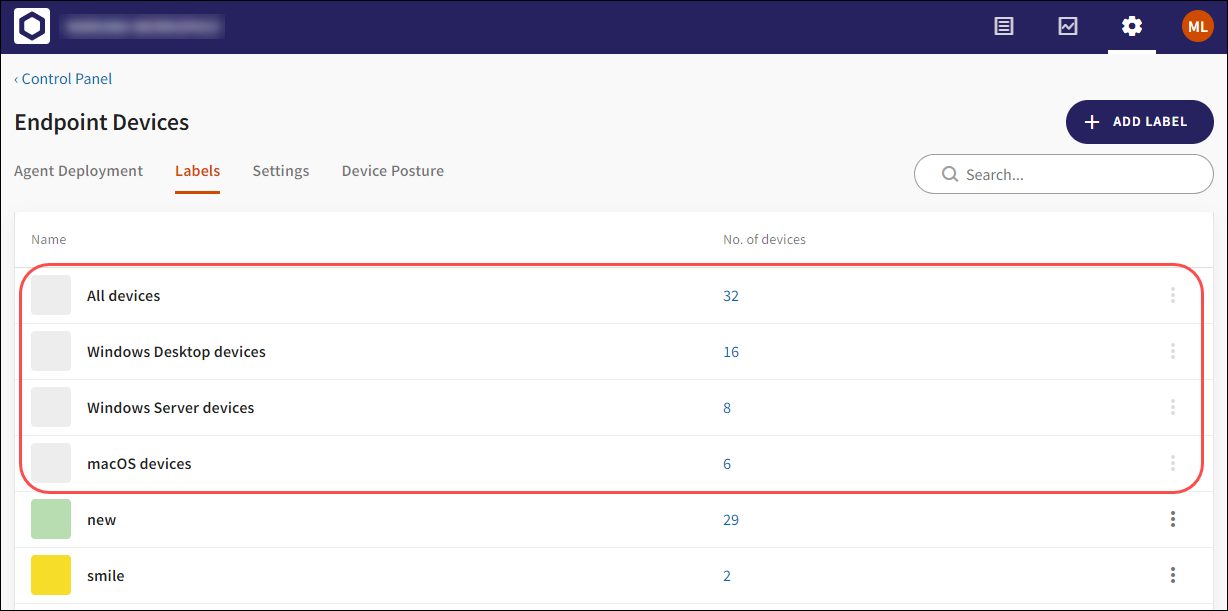Focus the Search input field
The width and height of the screenshot is (1228, 611).
(1075, 175)
